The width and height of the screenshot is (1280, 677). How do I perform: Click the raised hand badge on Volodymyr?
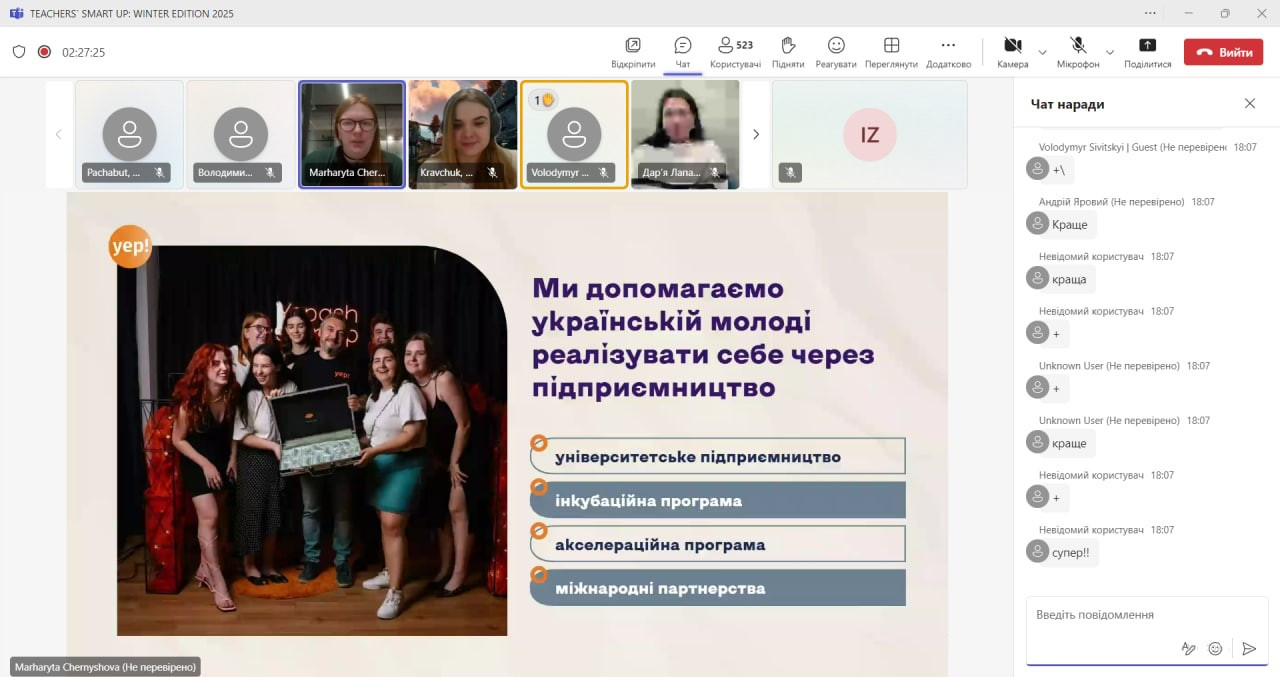[x=543, y=100]
